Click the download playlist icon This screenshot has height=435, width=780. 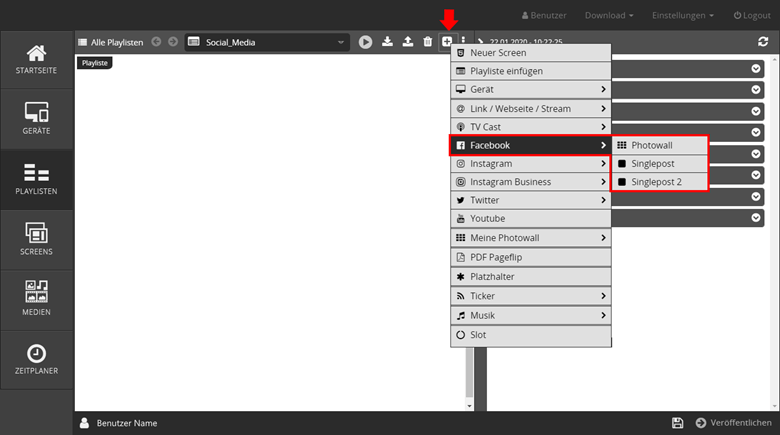click(x=388, y=42)
